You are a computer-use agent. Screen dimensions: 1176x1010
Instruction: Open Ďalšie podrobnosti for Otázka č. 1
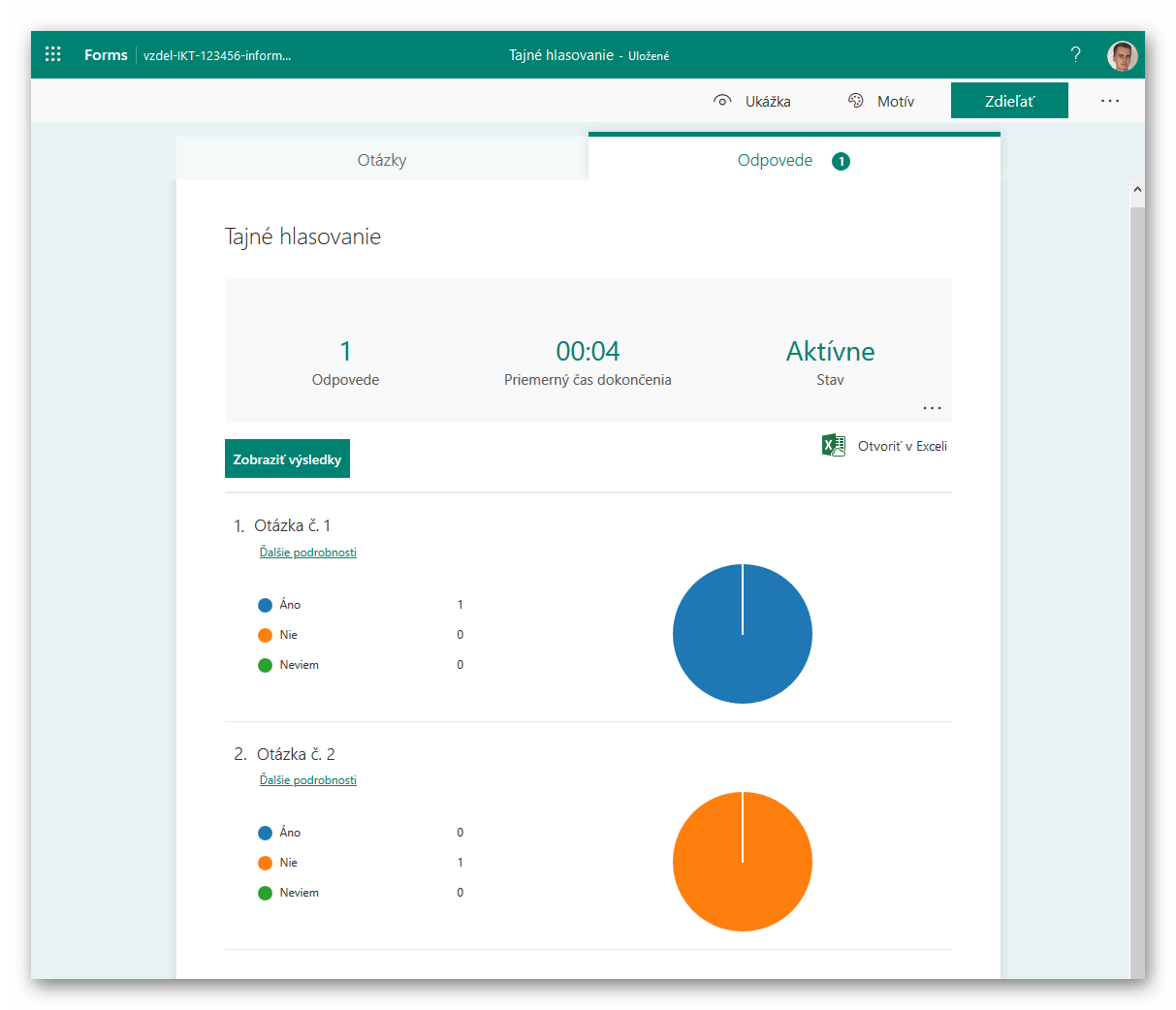(307, 552)
